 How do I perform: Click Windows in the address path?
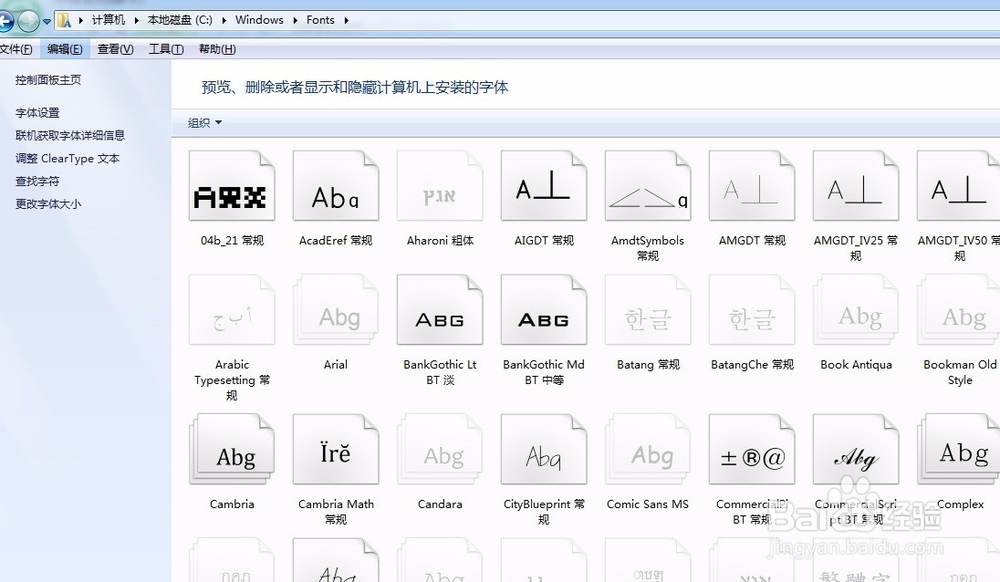(x=260, y=20)
